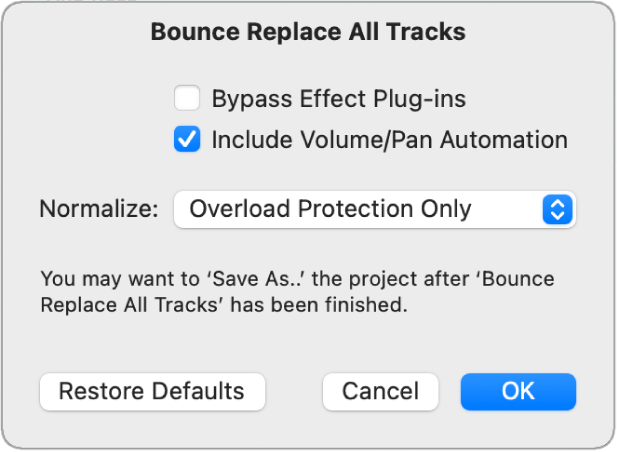Click the 'Bypass Effect Plug-ins' label text
617x452 pixels.
click(338, 99)
